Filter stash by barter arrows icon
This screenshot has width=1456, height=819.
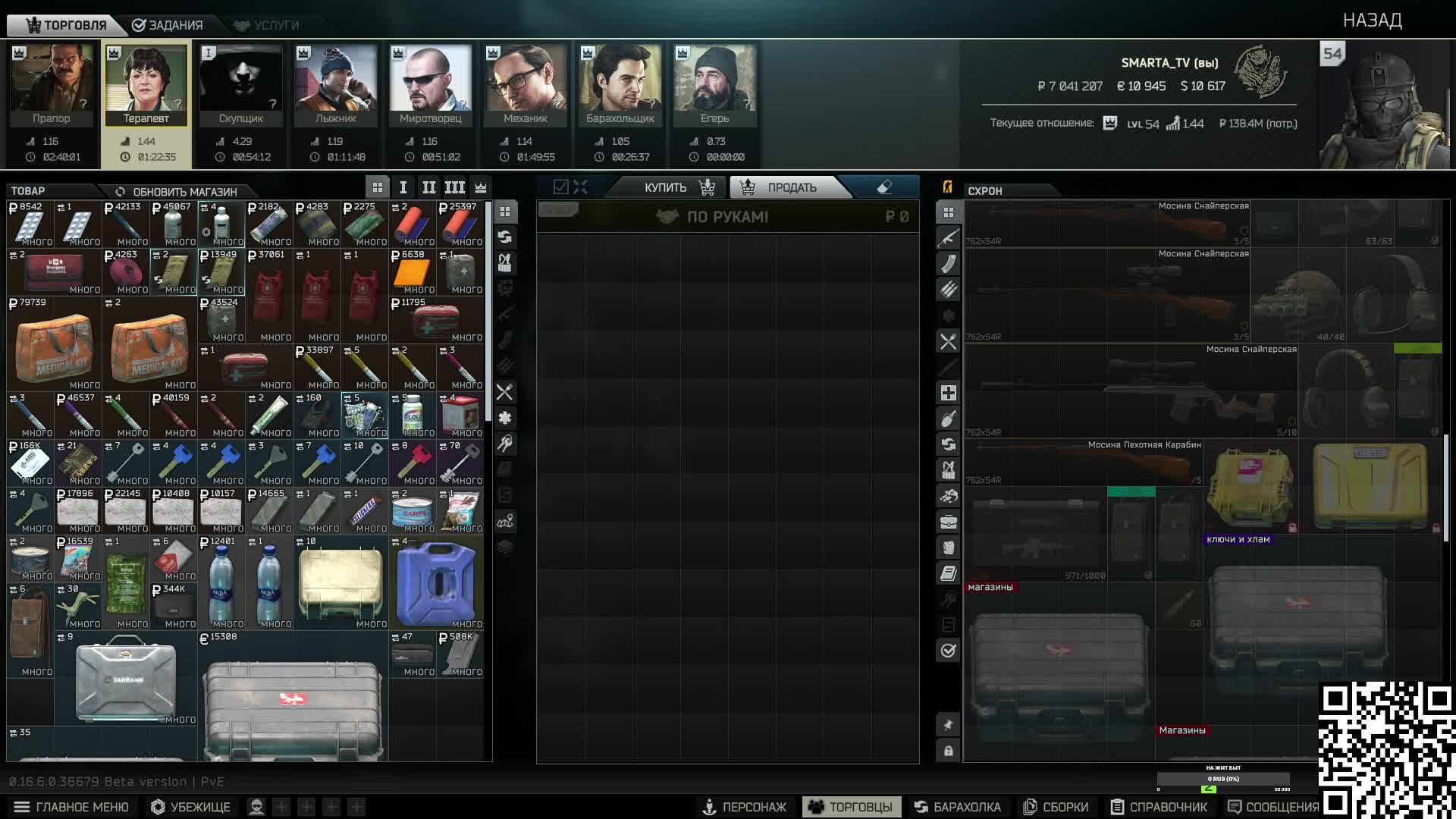948,444
